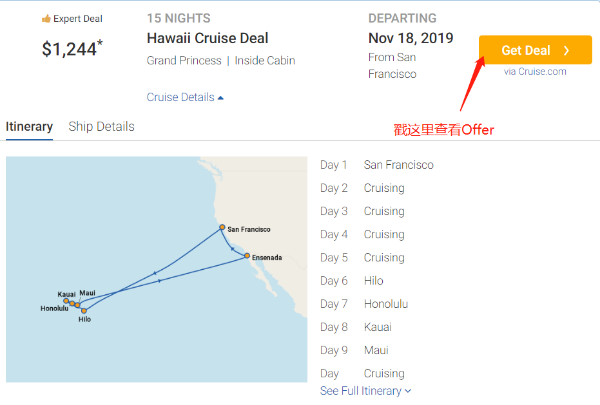Click the Day 7 Honolulu itinerary entry

point(364,304)
